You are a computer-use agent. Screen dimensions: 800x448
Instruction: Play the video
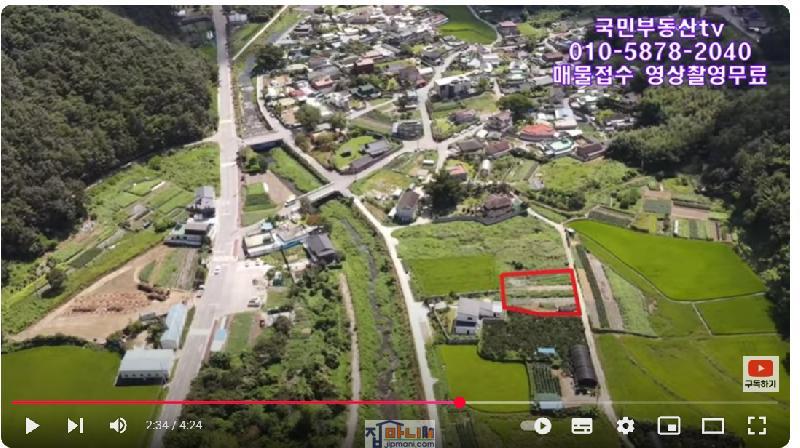coord(32,426)
